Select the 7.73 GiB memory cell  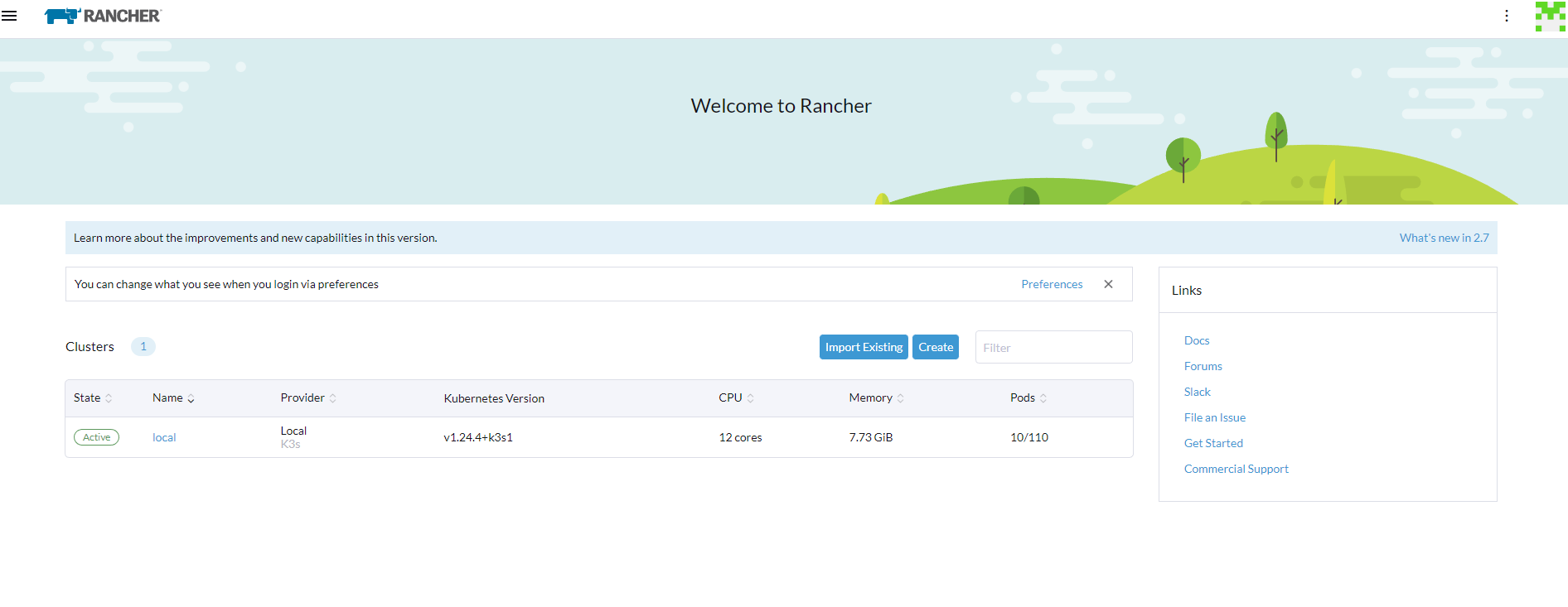point(870,437)
